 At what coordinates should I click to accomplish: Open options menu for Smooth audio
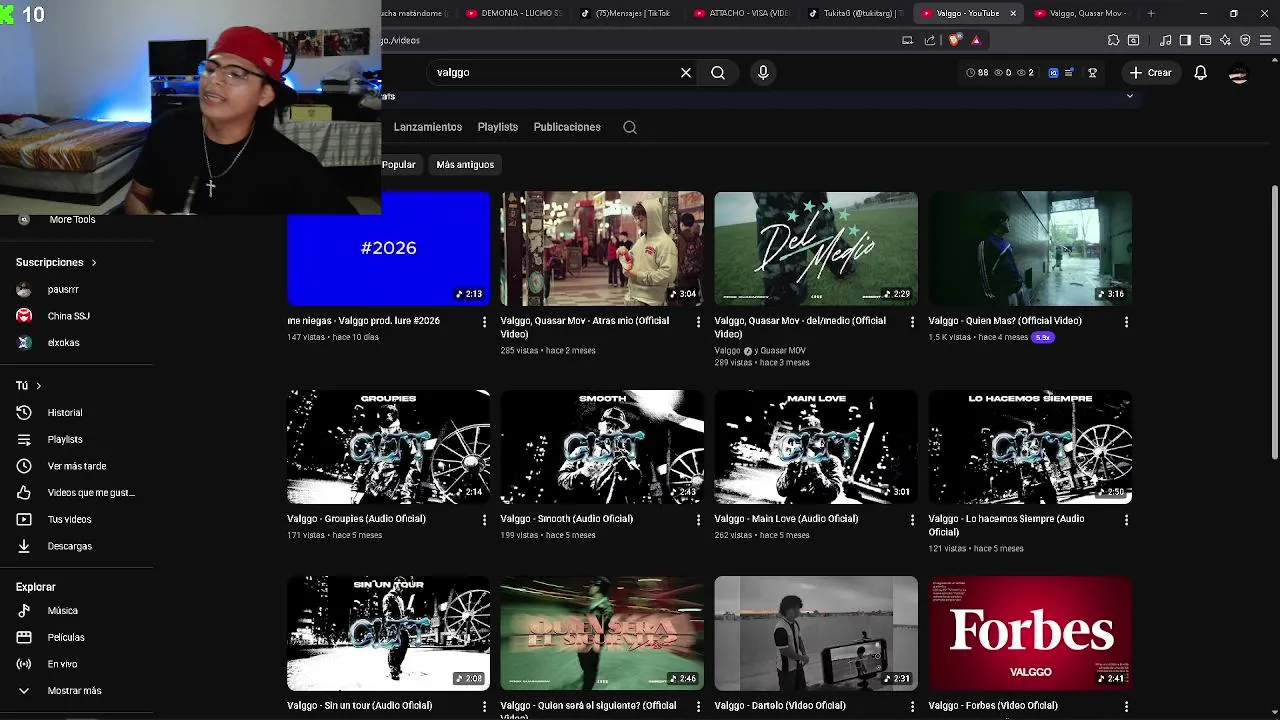(698, 520)
